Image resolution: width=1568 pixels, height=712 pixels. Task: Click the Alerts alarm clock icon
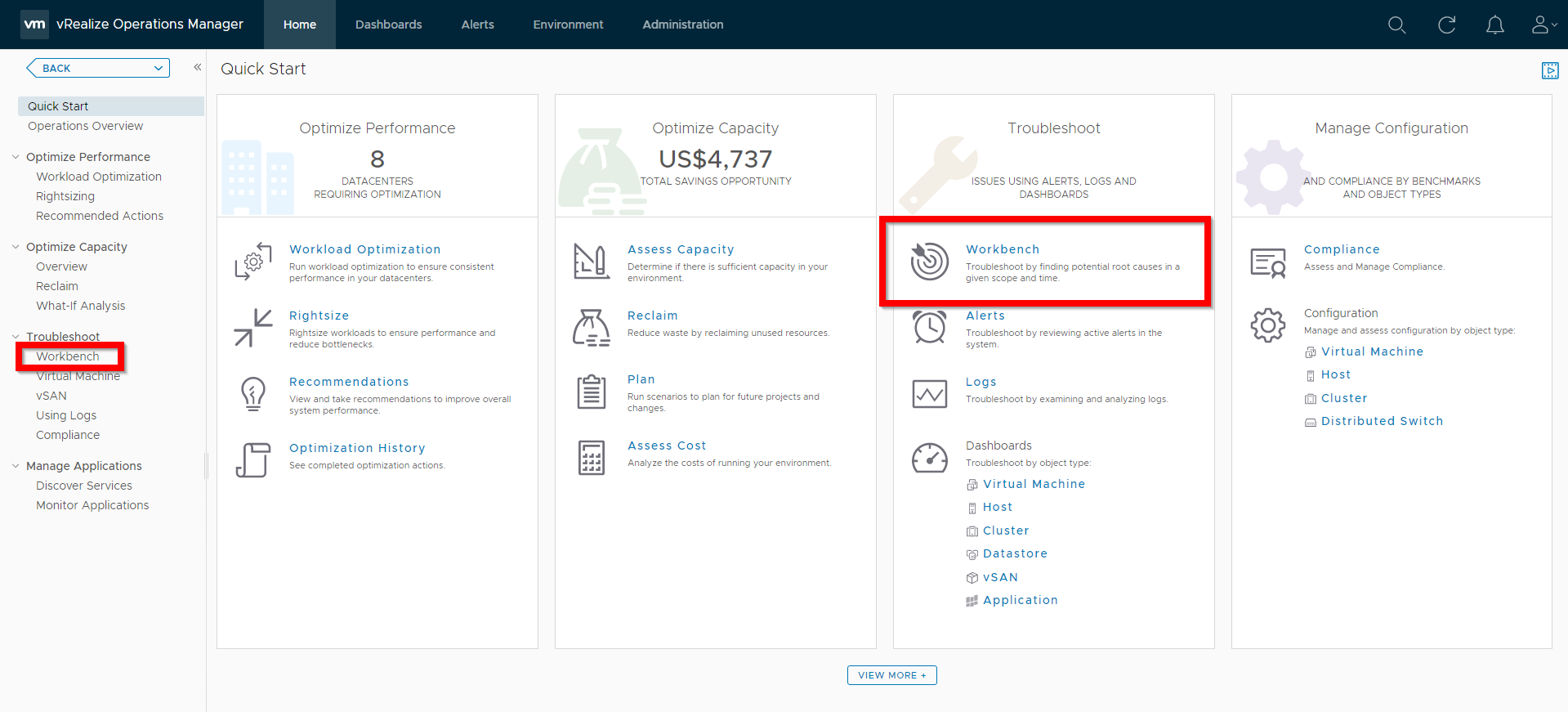[930, 327]
